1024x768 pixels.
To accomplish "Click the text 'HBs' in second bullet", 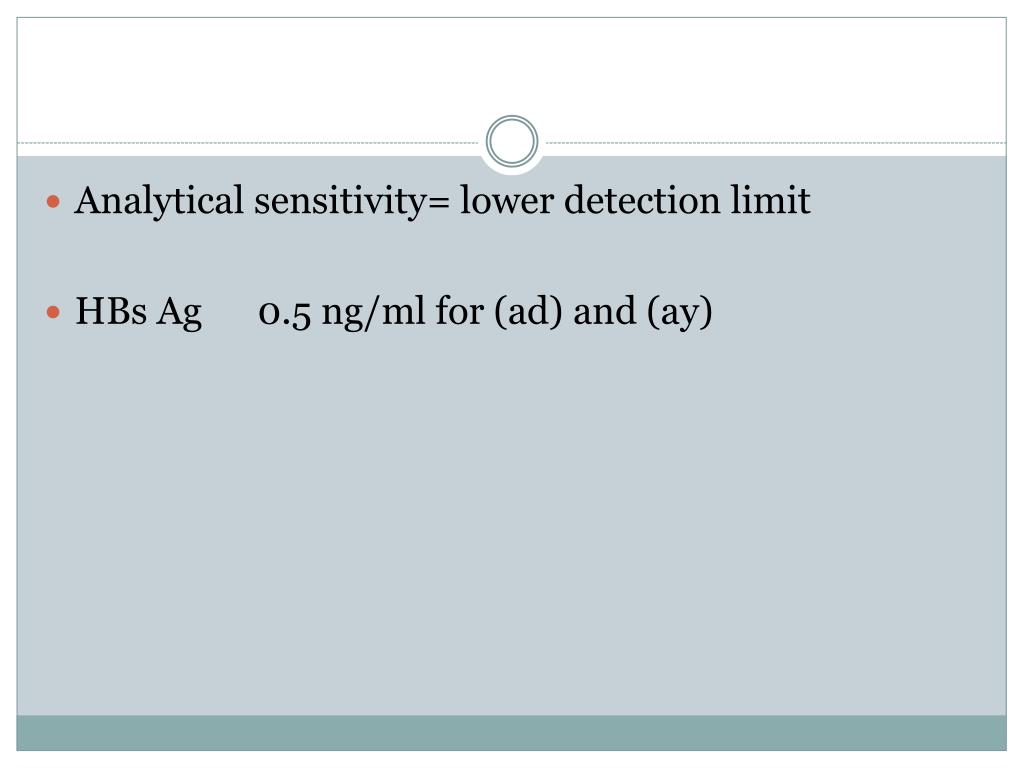I will click(111, 311).
